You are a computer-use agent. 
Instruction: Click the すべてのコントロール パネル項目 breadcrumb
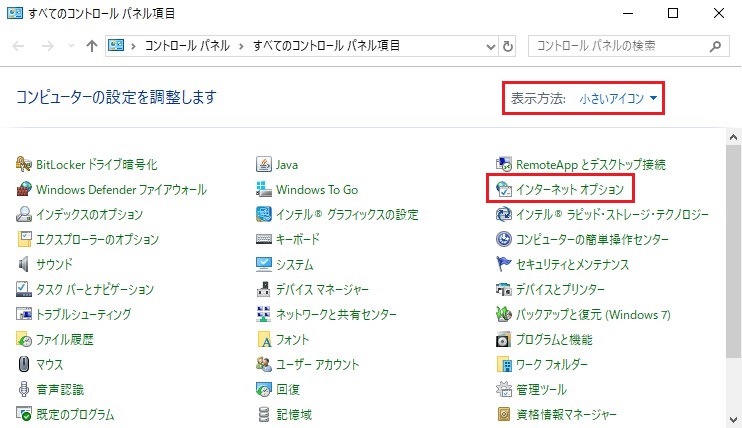click(x=326, y=46)
